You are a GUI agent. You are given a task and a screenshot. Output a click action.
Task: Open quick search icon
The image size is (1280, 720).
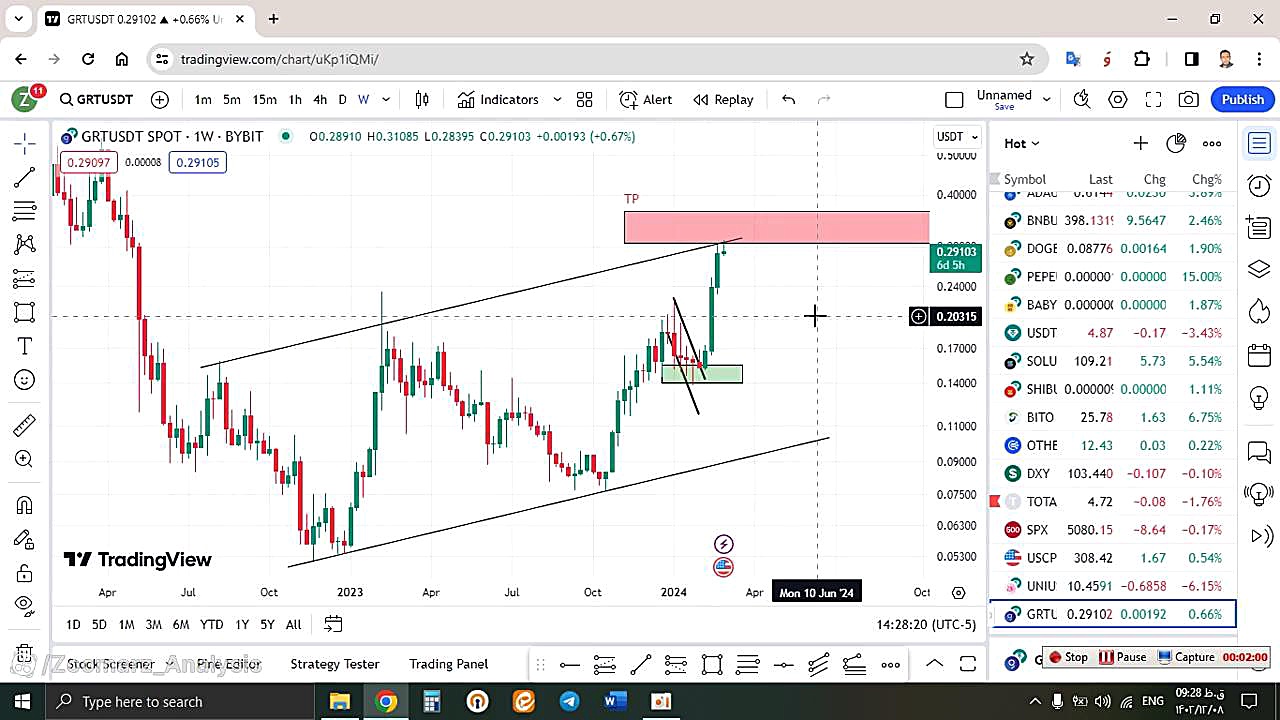click(x=1082, y=99)
